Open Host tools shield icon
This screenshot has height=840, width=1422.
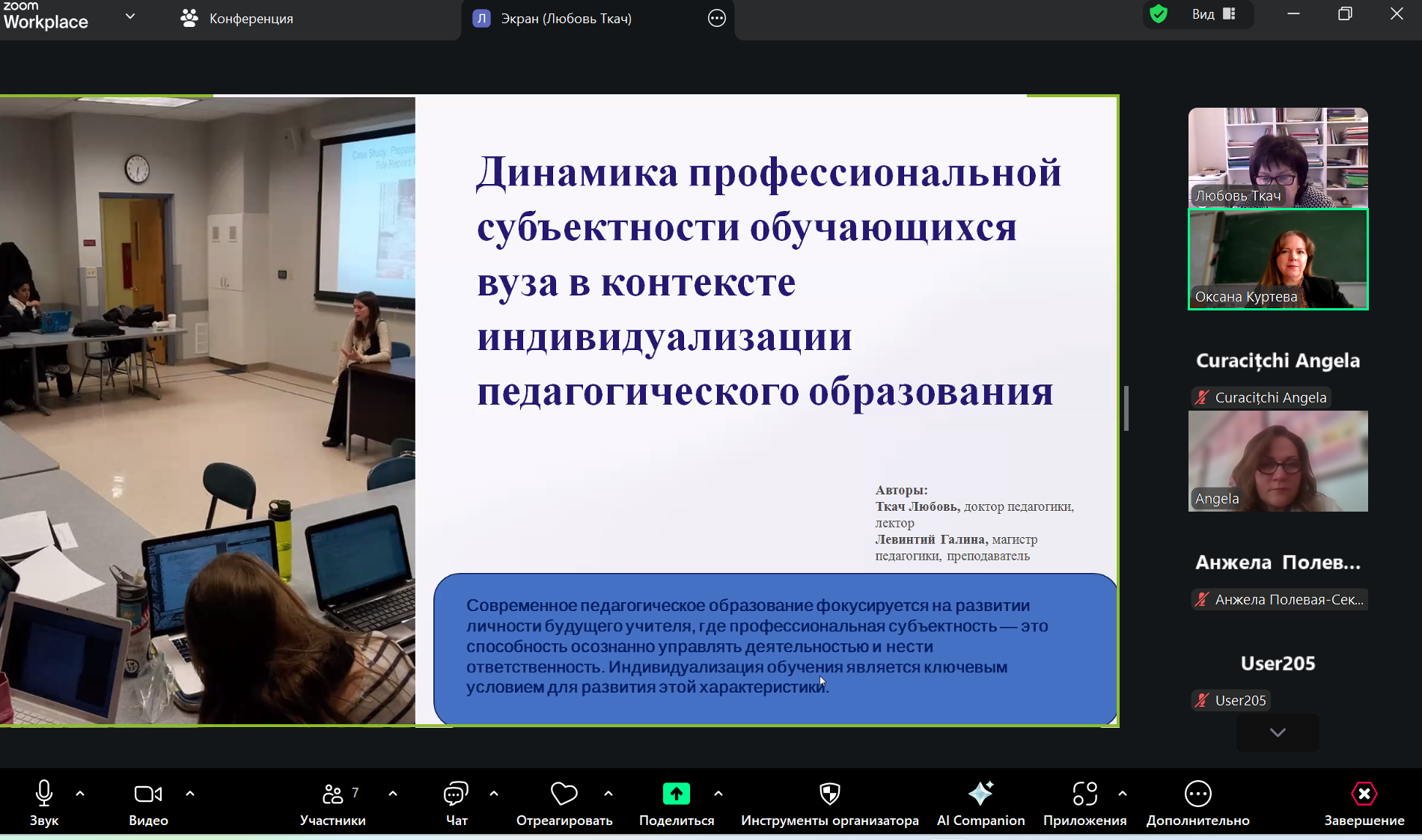[829, 794]
